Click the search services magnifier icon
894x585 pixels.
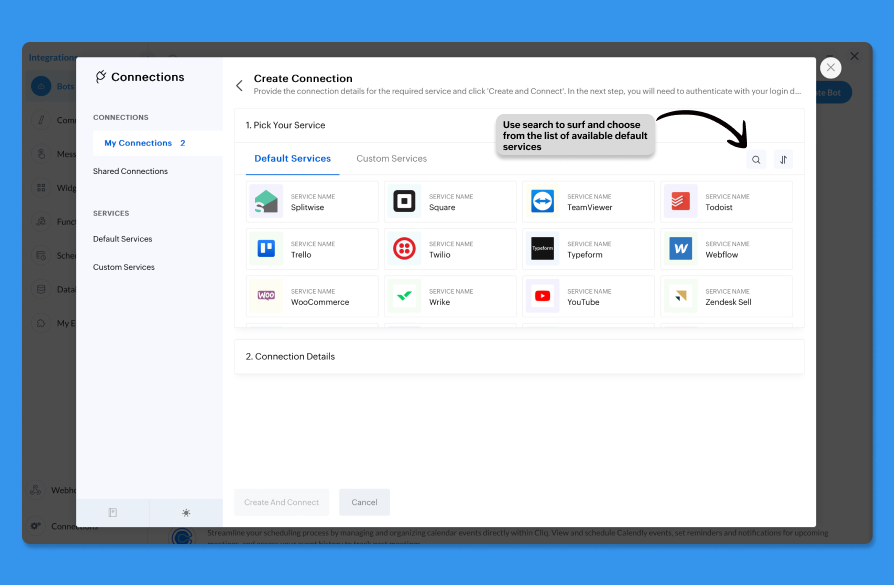756,160
